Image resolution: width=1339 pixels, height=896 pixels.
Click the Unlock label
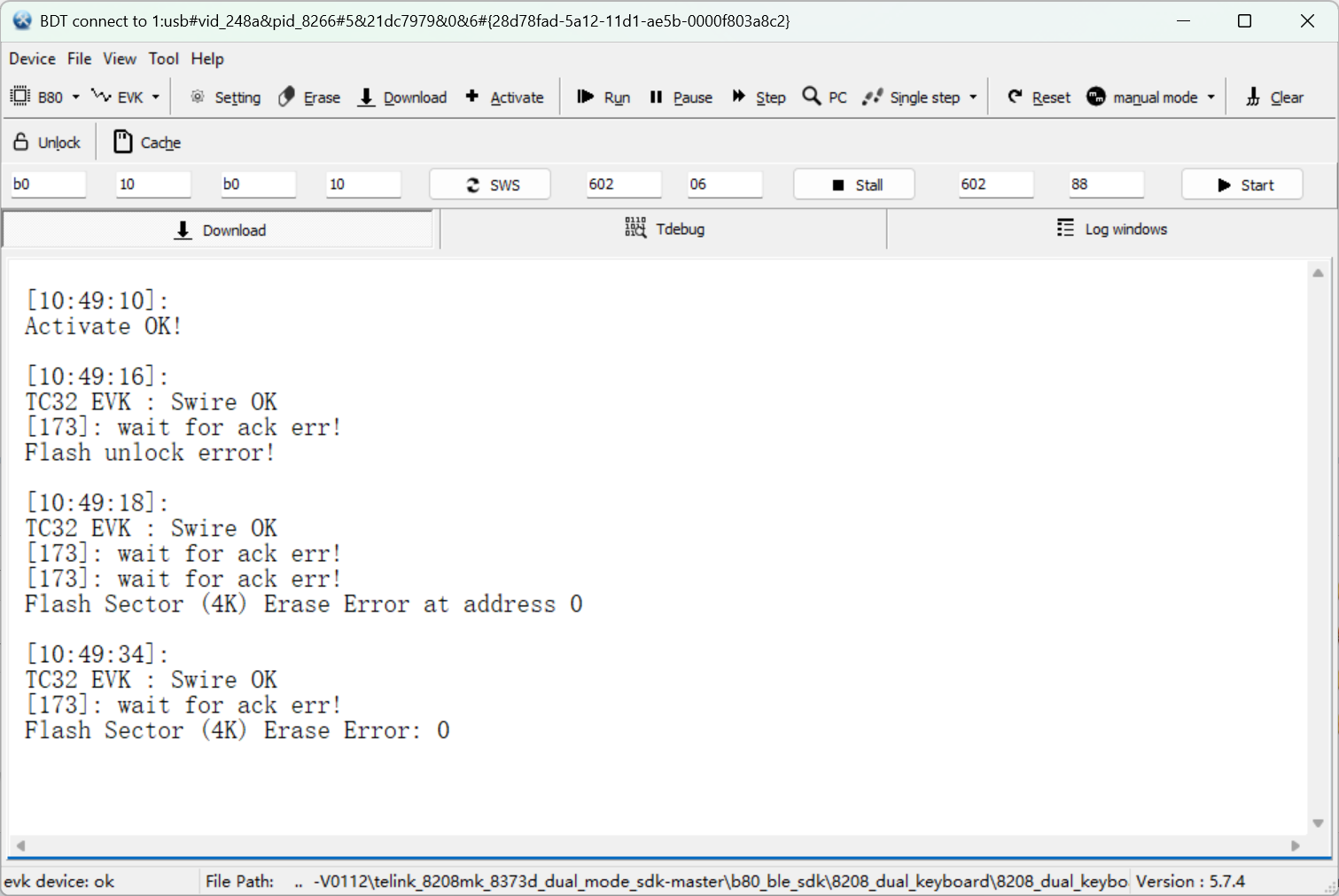(59, 143)
